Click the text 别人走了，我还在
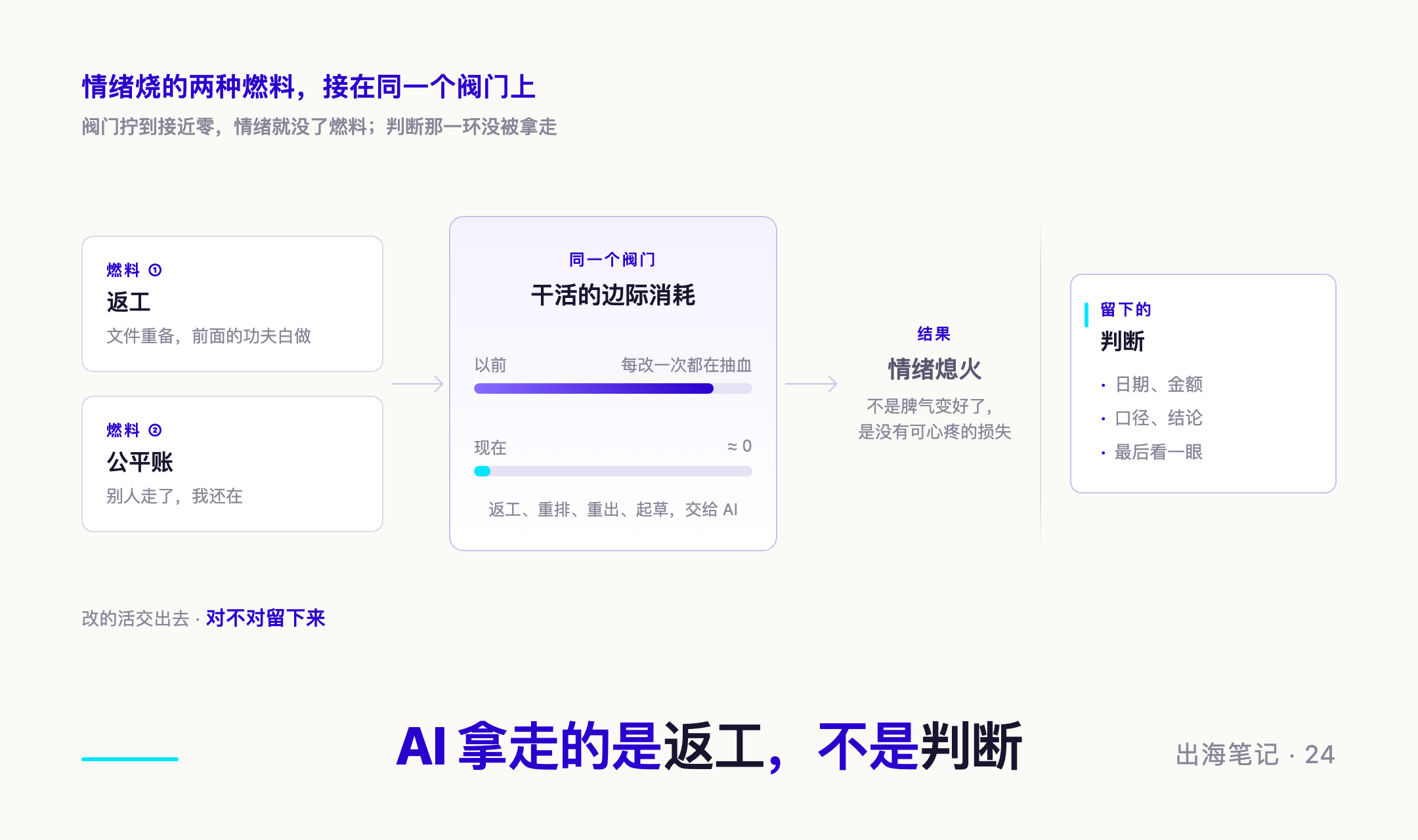The image size is (1418, 840). tap(175, 496)
